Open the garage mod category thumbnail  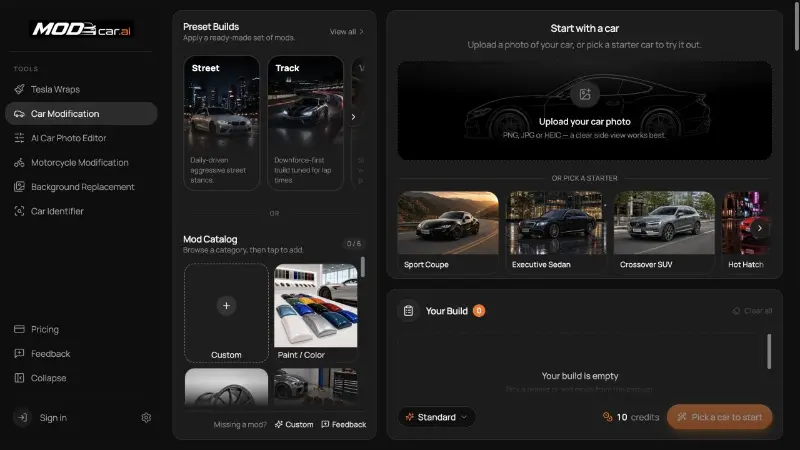[x=316, y=387]
